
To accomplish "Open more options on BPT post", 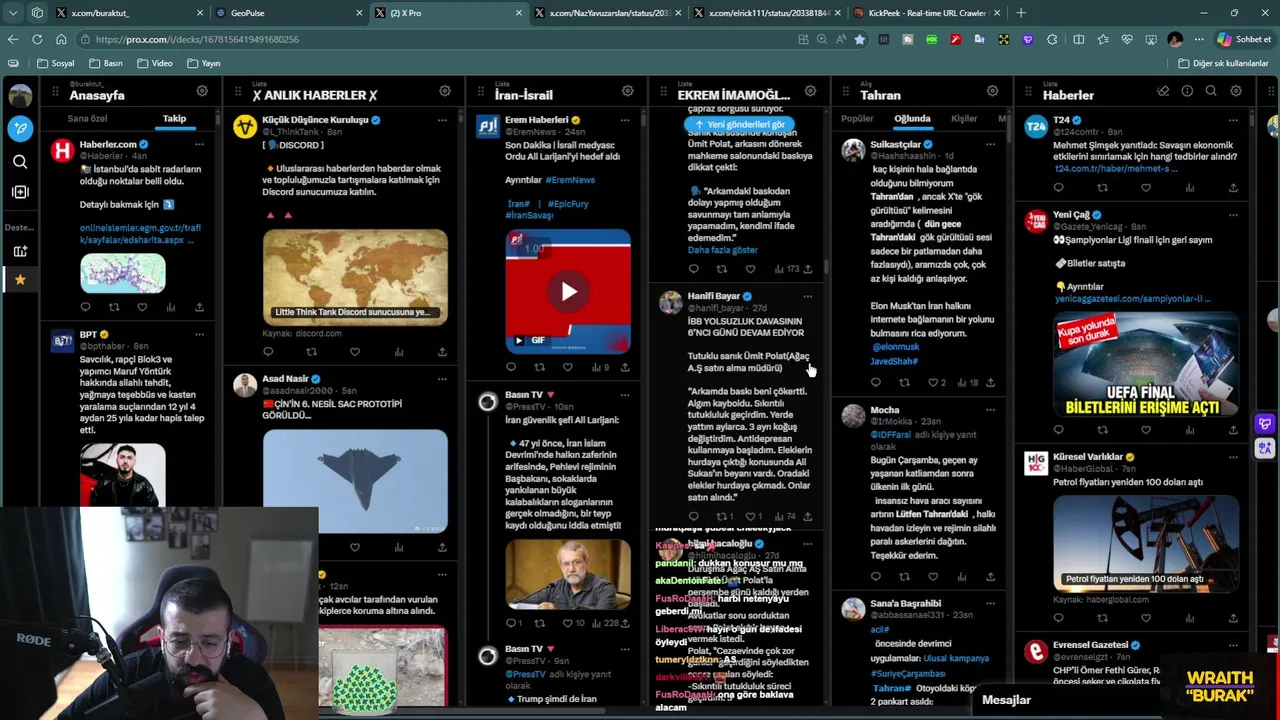I will tap(199, 334).
